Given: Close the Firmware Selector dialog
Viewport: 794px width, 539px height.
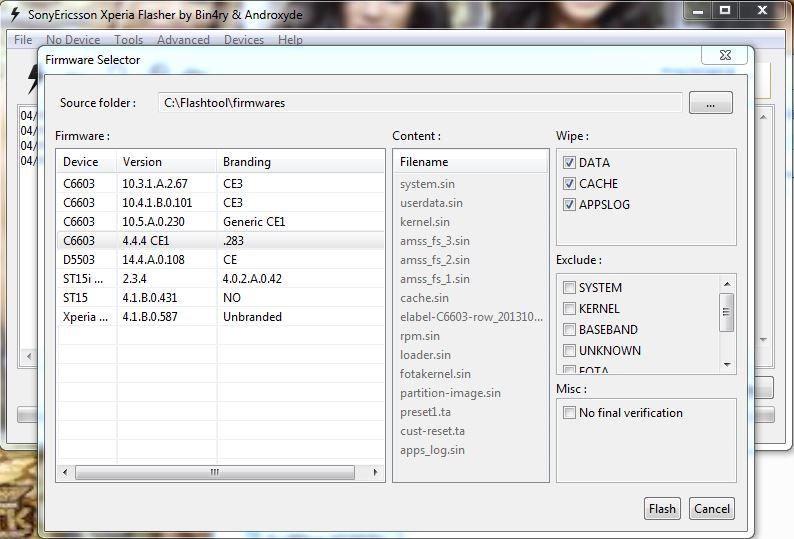Looking at the screenshot, I should point(725,55).
